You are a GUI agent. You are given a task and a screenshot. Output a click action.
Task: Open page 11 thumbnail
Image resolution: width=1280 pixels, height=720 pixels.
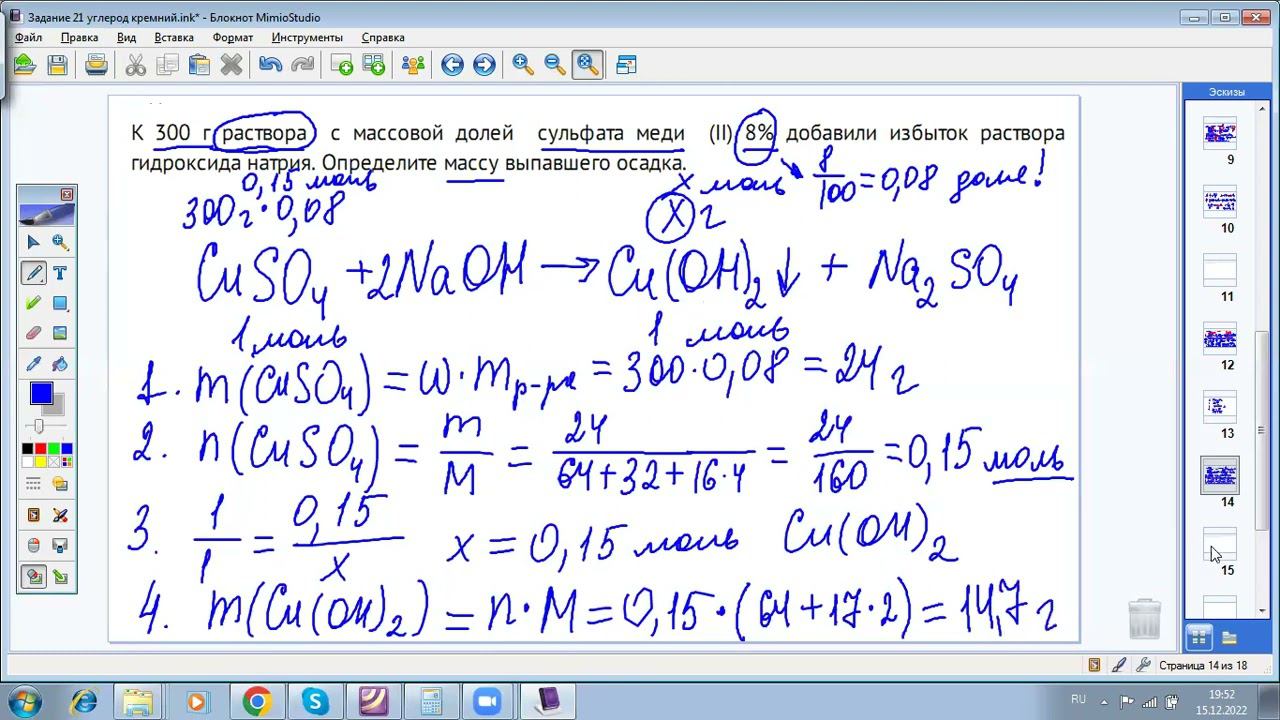1220,270
